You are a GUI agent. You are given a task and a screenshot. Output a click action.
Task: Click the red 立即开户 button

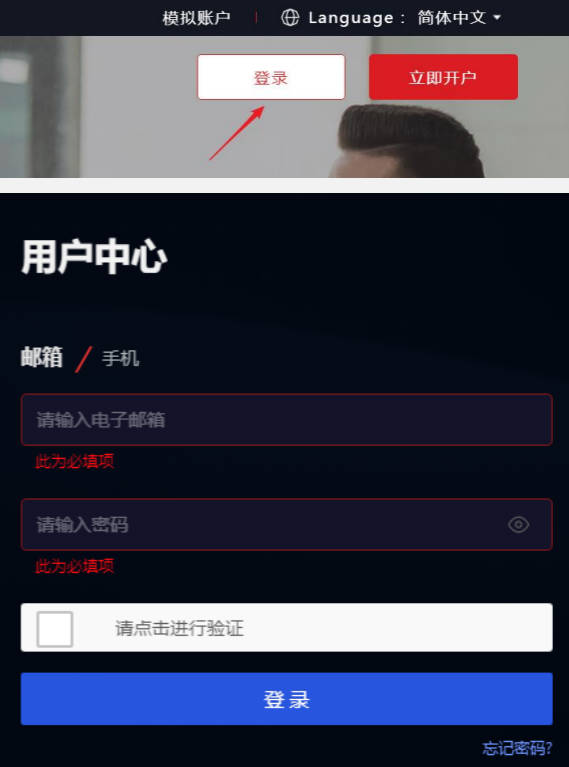(443, 77)
